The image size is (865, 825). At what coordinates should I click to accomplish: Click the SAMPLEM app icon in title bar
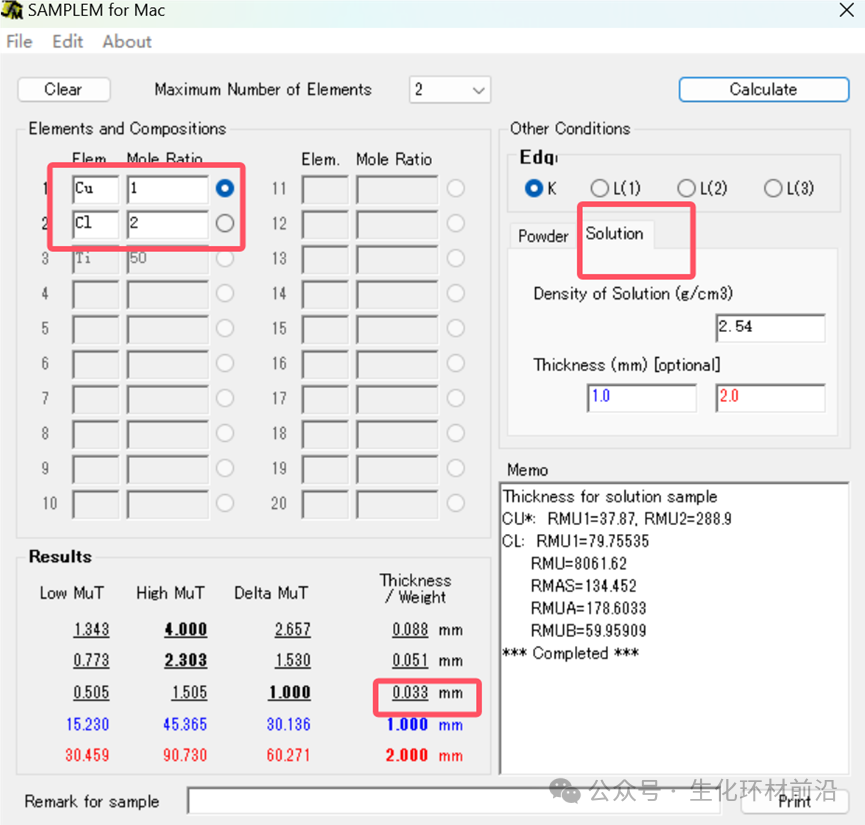point(13,11)
